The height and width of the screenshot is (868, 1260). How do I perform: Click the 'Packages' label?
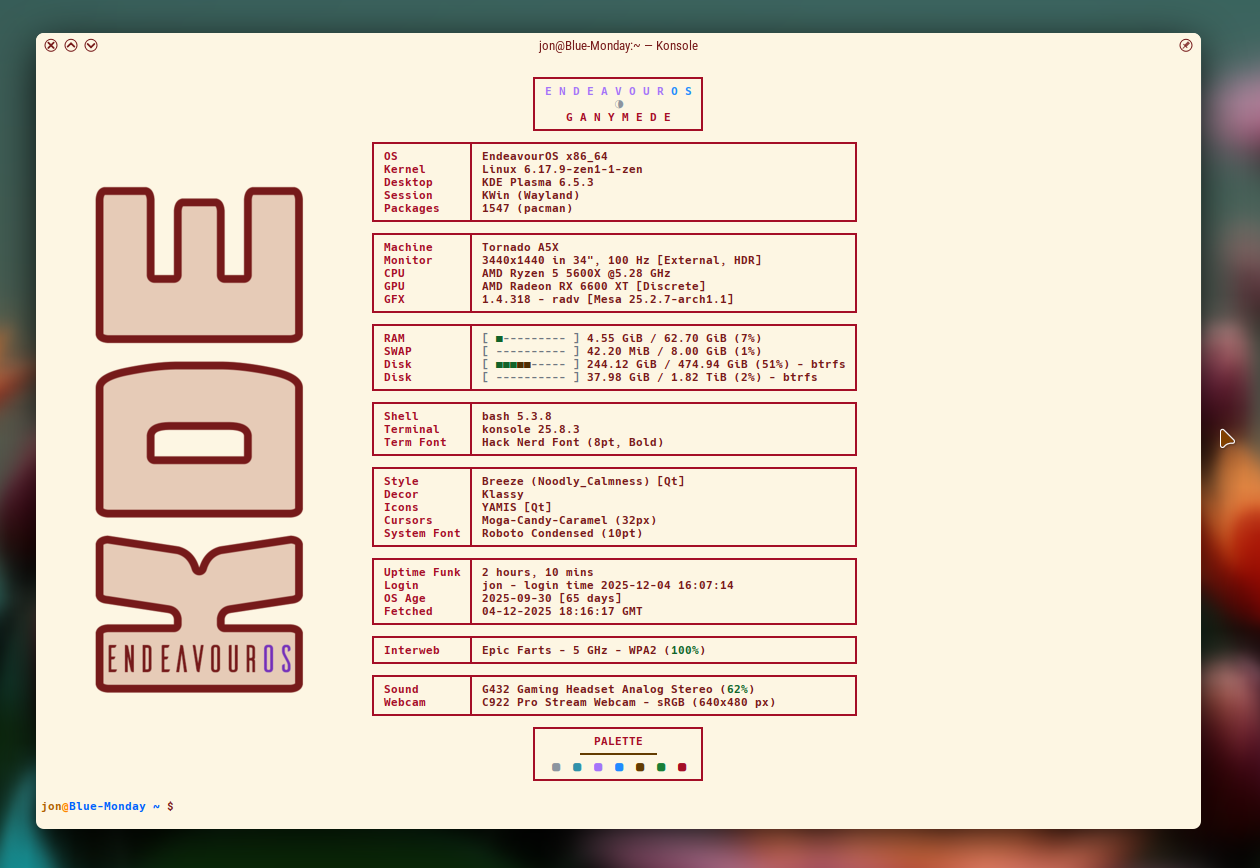coord(412,209)
